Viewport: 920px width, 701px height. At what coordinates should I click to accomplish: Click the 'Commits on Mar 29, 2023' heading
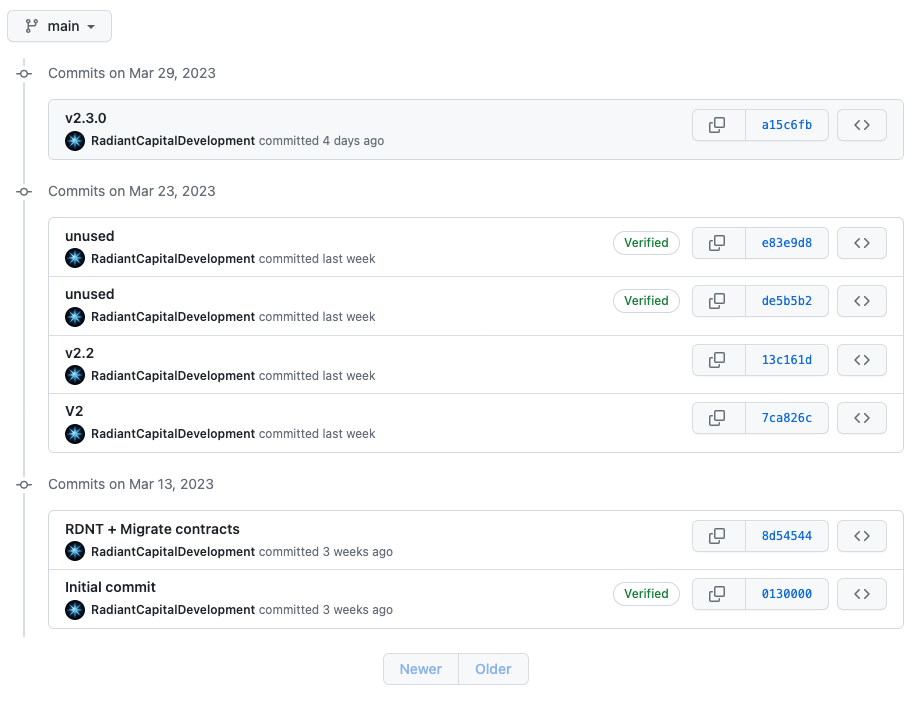pyautogui.click(x=132, y=73)
